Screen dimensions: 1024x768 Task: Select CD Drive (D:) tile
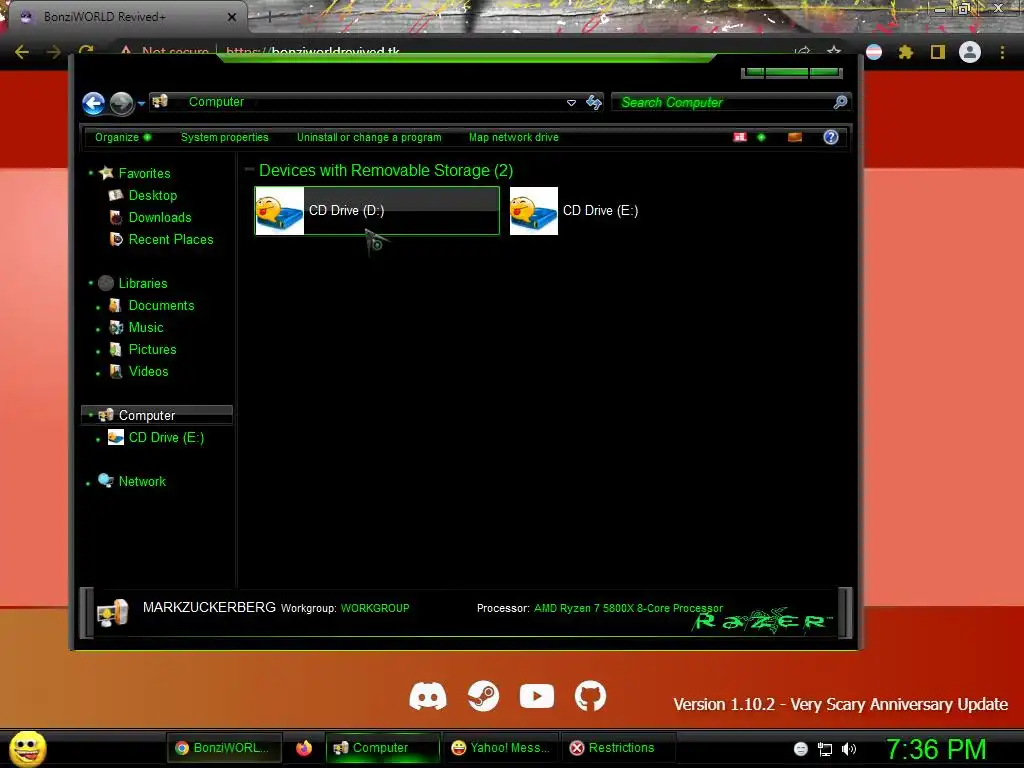[x=377, y=210]
